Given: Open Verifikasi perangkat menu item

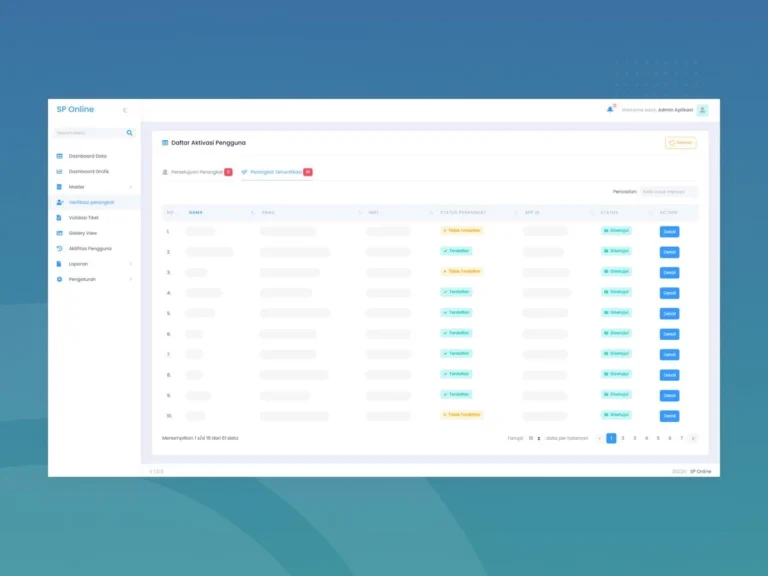Looking at the screenshot, I should coord(94,202).
